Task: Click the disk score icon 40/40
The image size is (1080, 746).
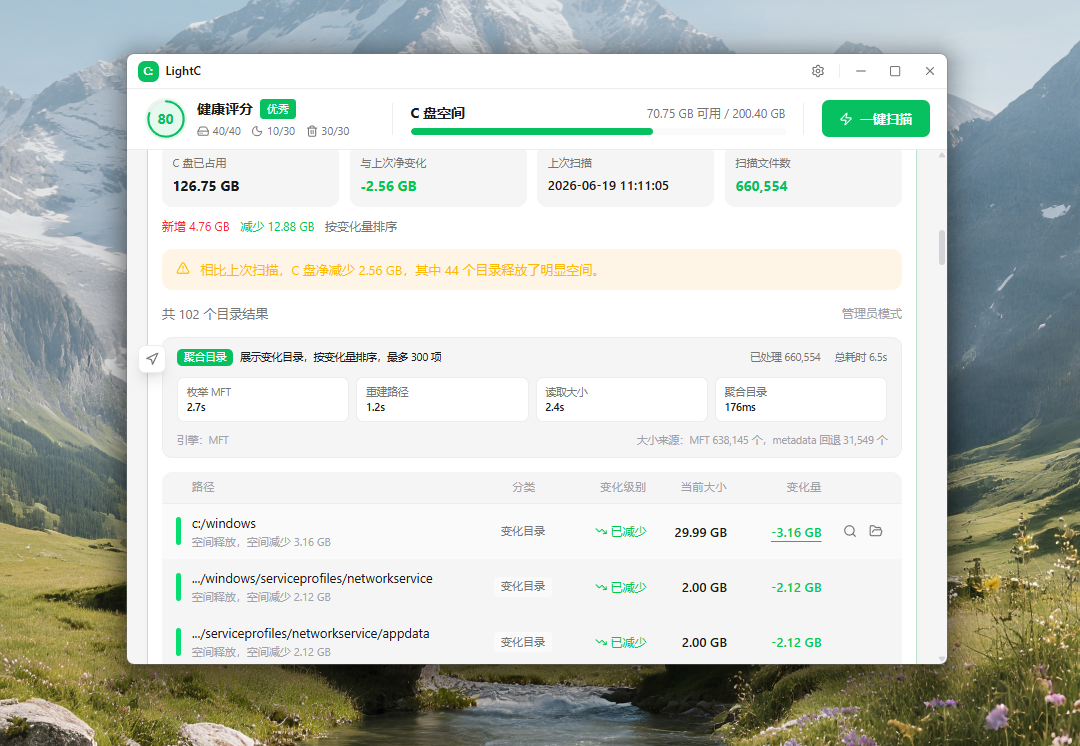Action: [202, 131]
